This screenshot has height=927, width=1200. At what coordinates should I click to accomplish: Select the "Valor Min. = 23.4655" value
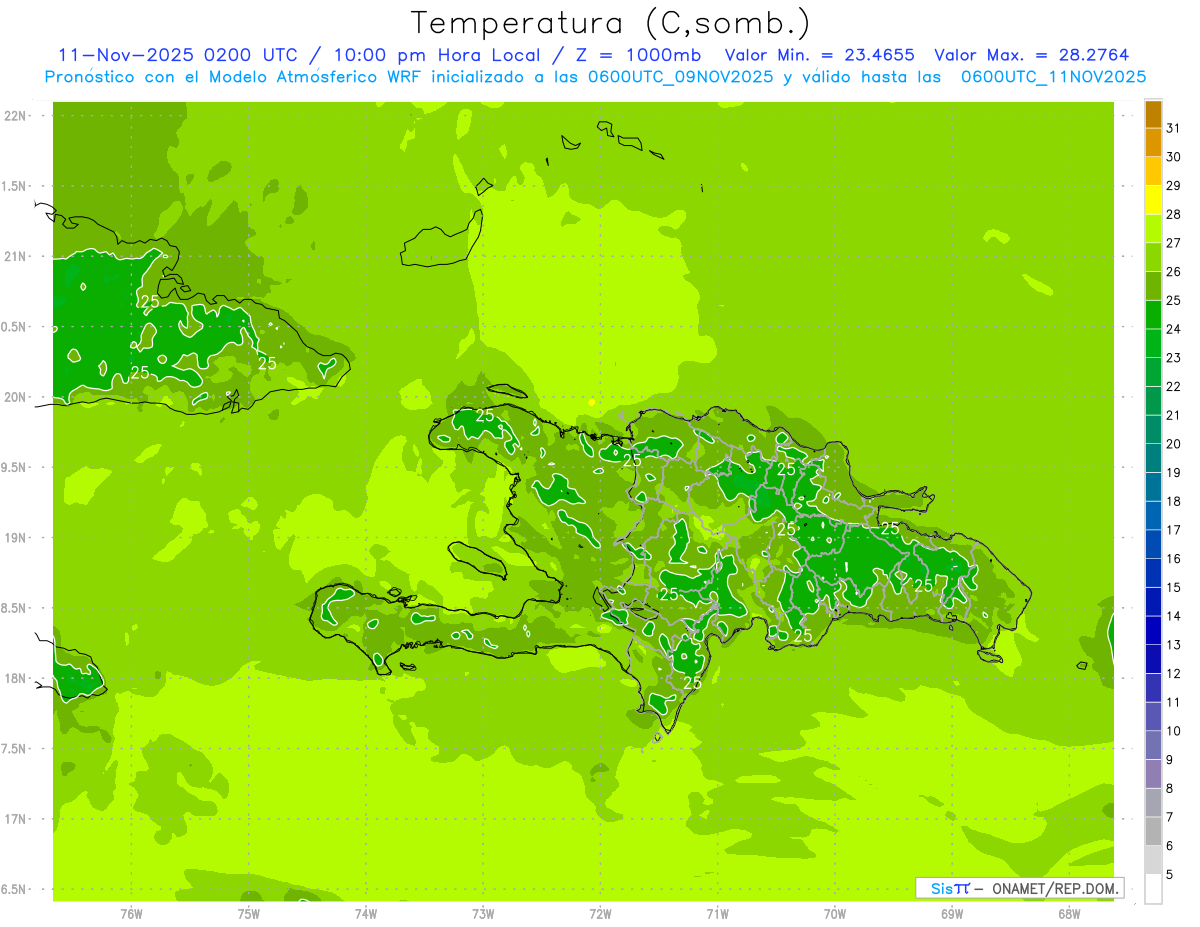point(819,56)
